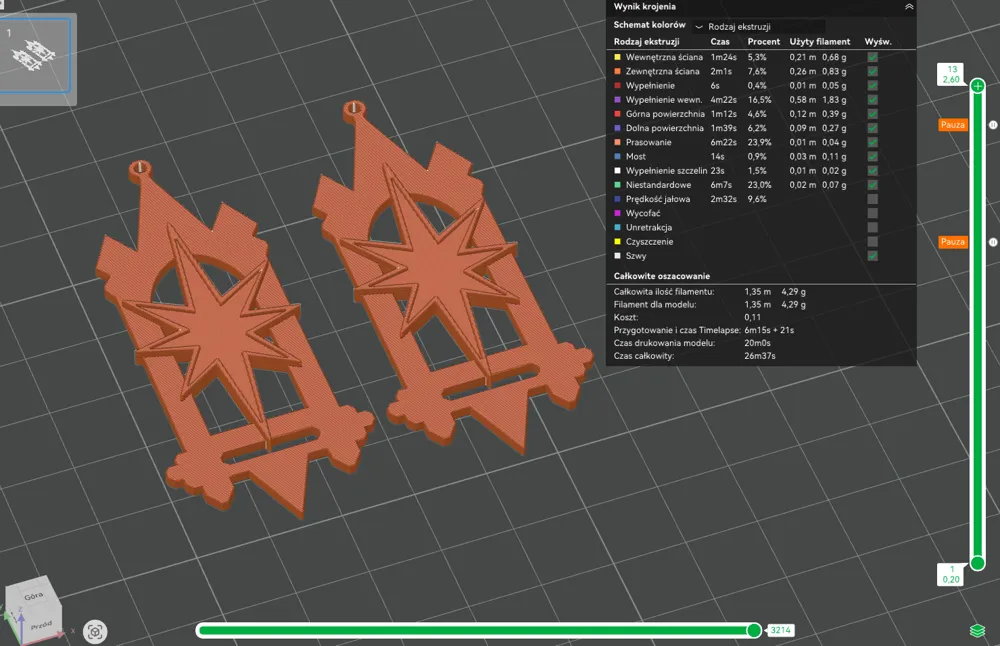Click the upper orange Pauza marker
The width and height of the screenshot is (1000, 646).
952,125
